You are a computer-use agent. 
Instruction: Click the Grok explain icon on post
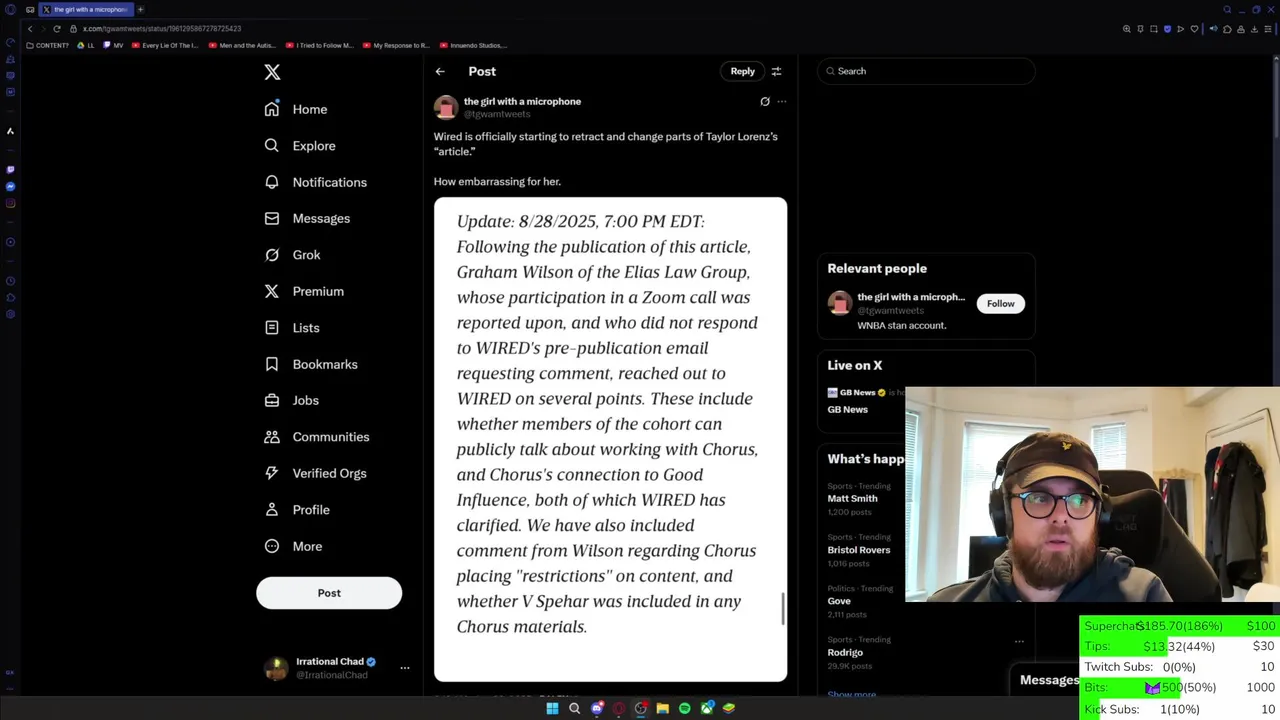tap(765, 102)
